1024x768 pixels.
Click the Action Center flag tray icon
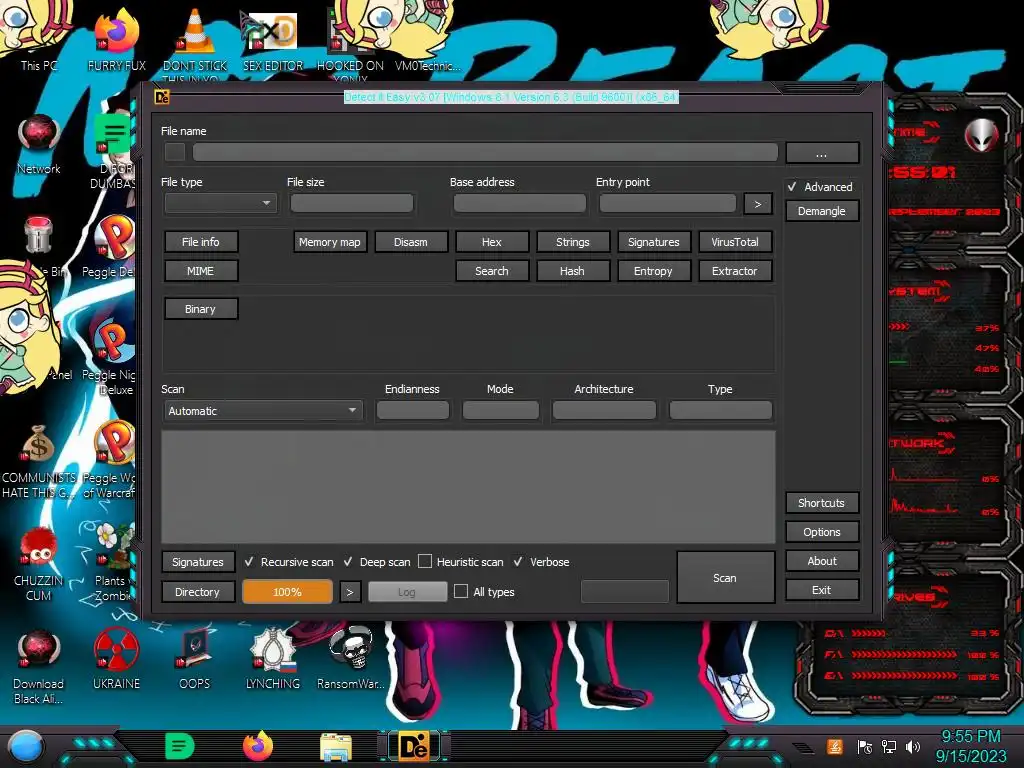[x=865, y=746]
